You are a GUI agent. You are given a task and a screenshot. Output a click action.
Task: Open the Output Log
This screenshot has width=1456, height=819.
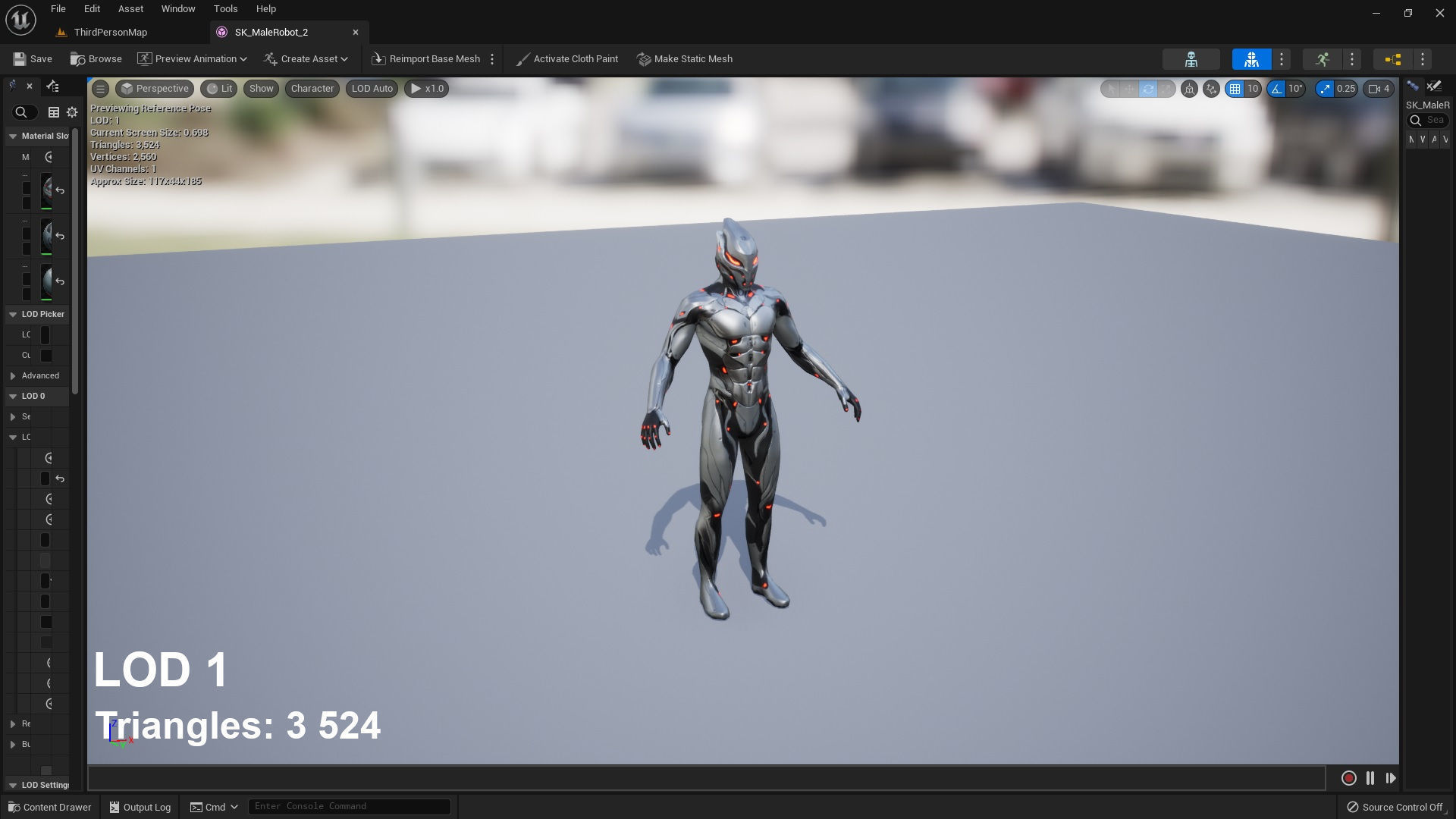click(140, 807)
